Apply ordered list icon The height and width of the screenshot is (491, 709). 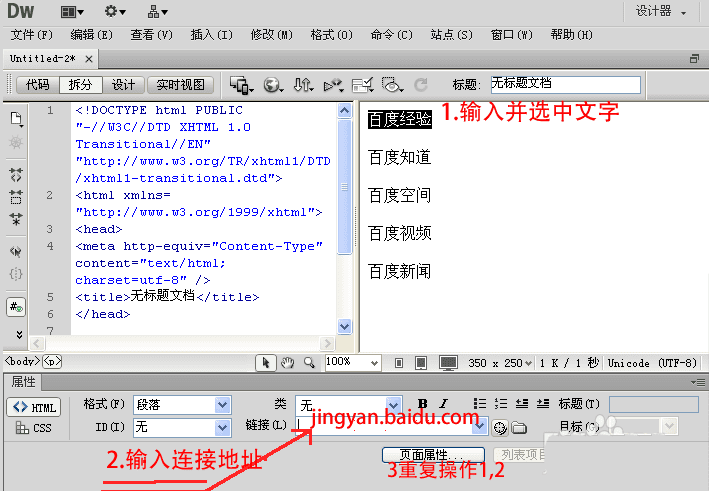(x=501, y=403)
